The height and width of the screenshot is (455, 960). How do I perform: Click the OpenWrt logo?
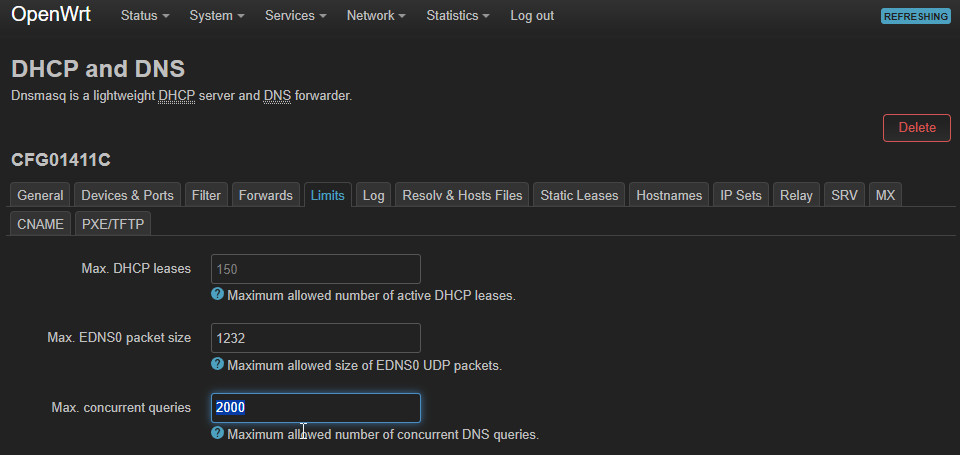coord(51,15)
